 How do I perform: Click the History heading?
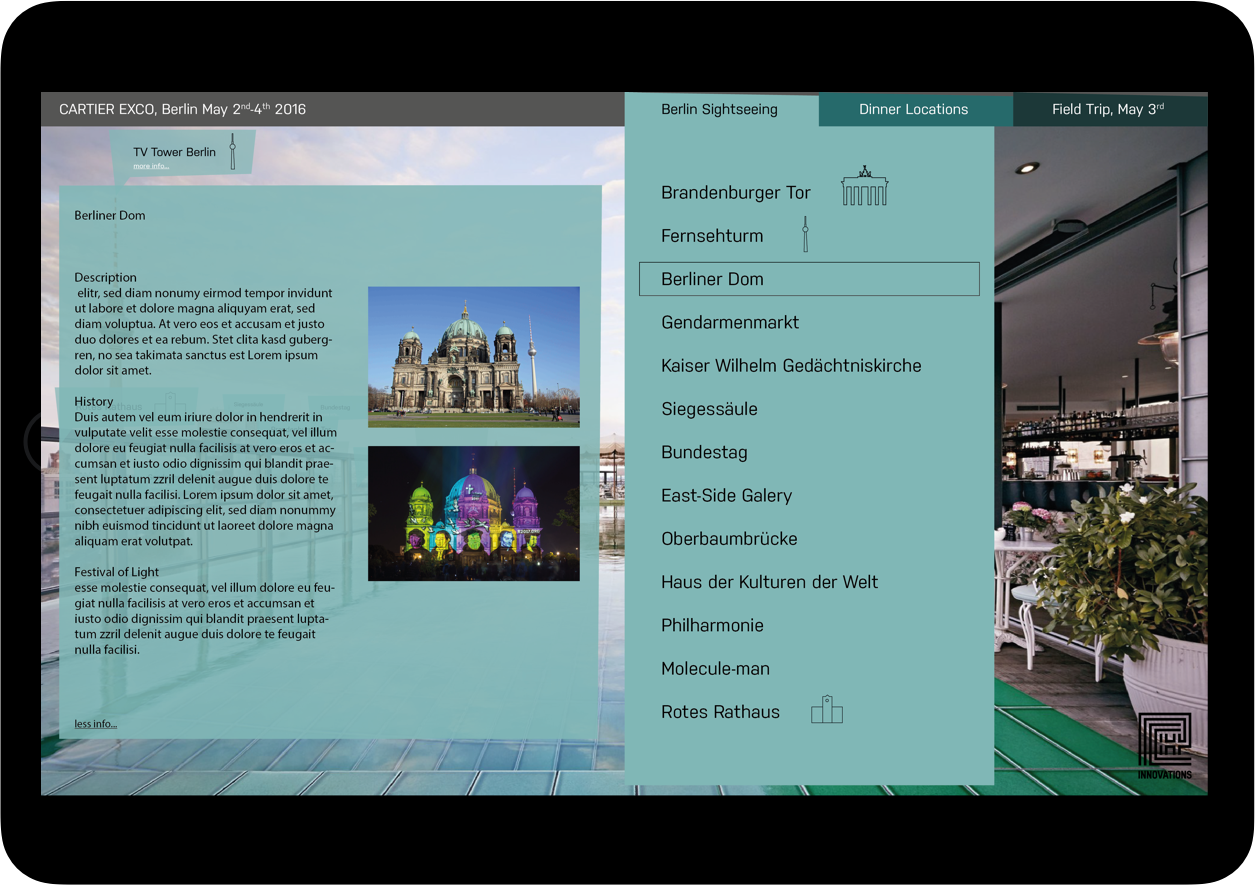coord(94,401)
